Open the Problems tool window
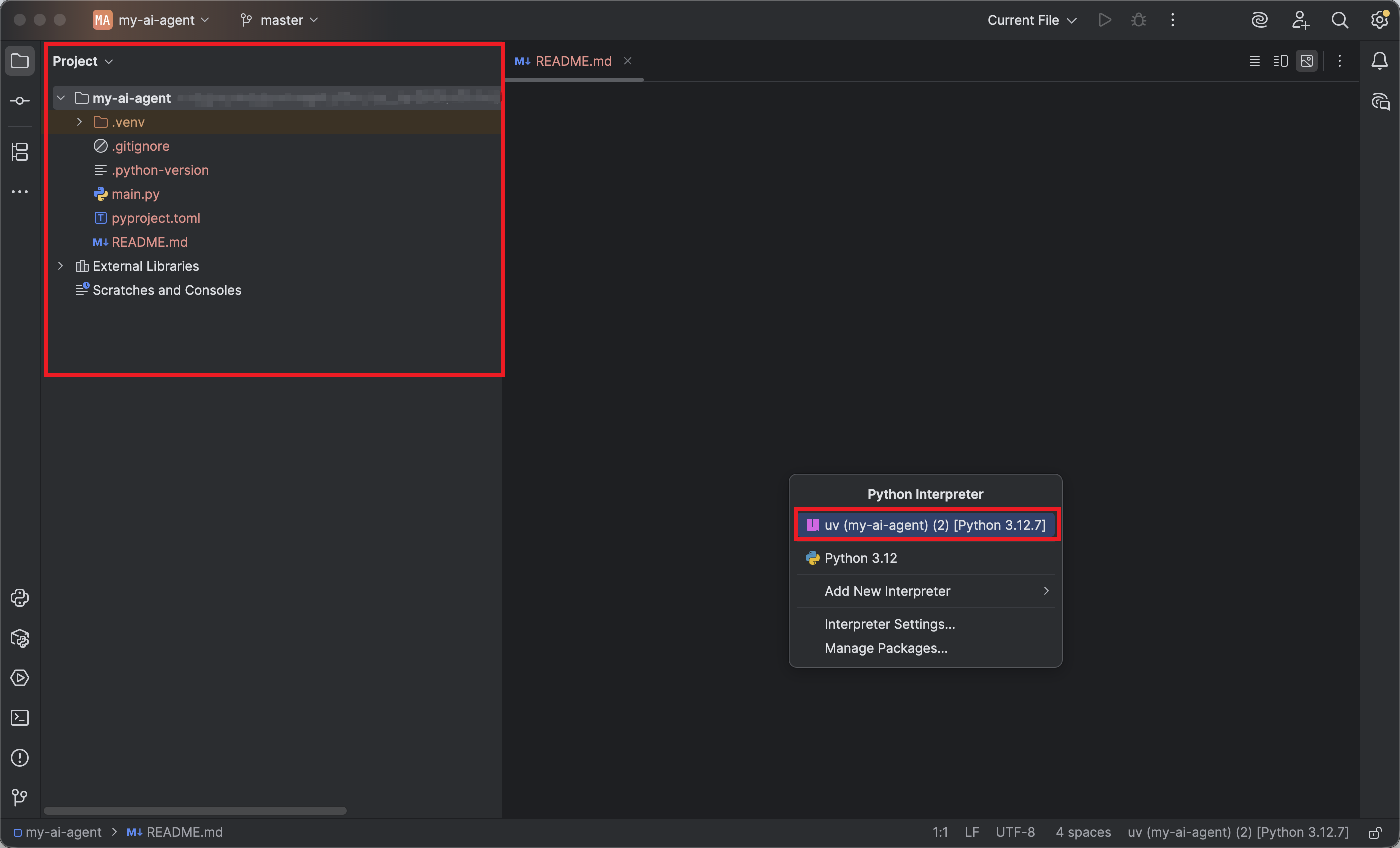1400x848 pixels. click(x=20, y=757)
